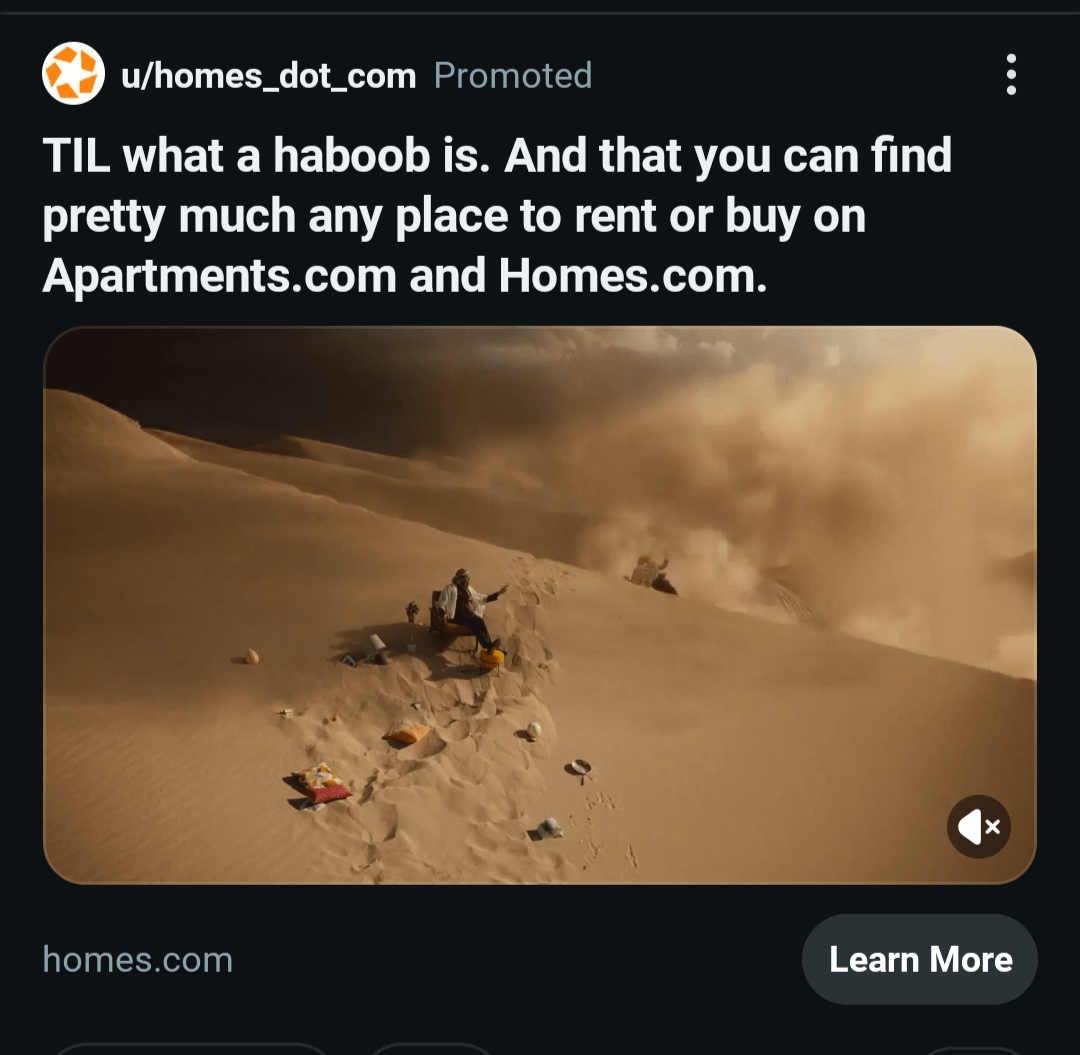1080x1055 pixels.
Task: Tap the person near the dust cloud
Action: (651, 573)
